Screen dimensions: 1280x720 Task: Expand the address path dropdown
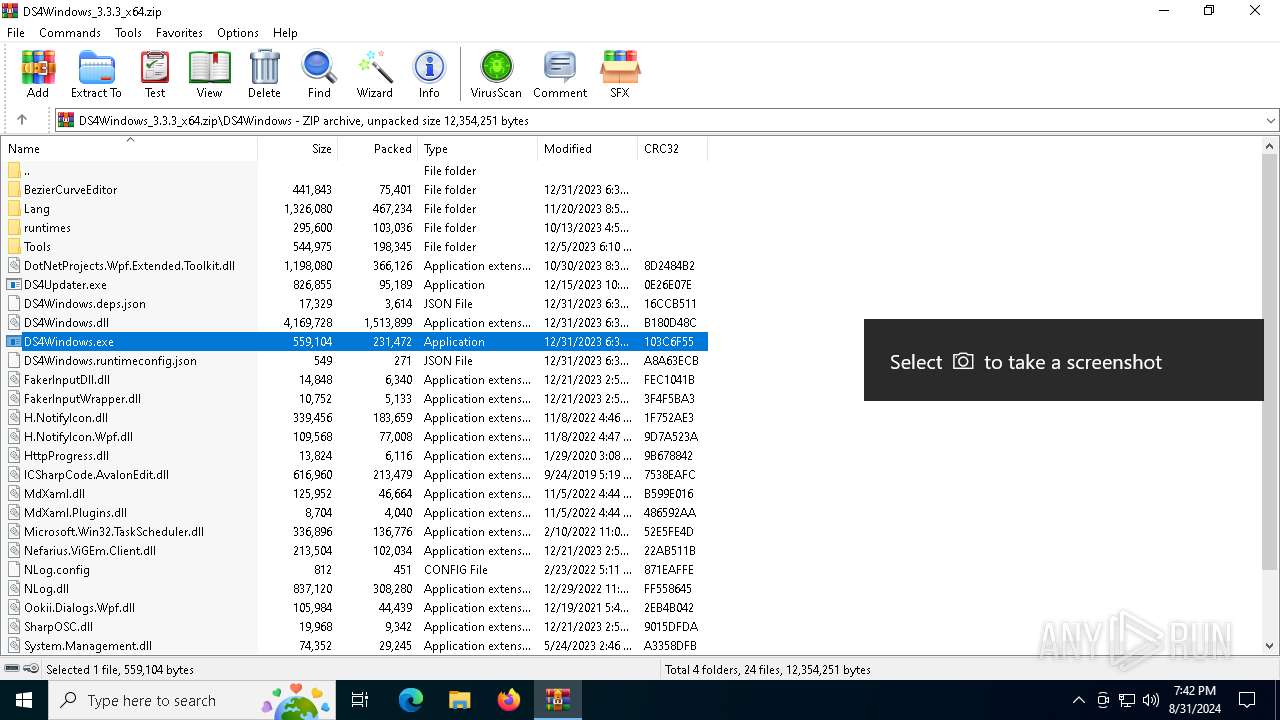pos(1270,121)
